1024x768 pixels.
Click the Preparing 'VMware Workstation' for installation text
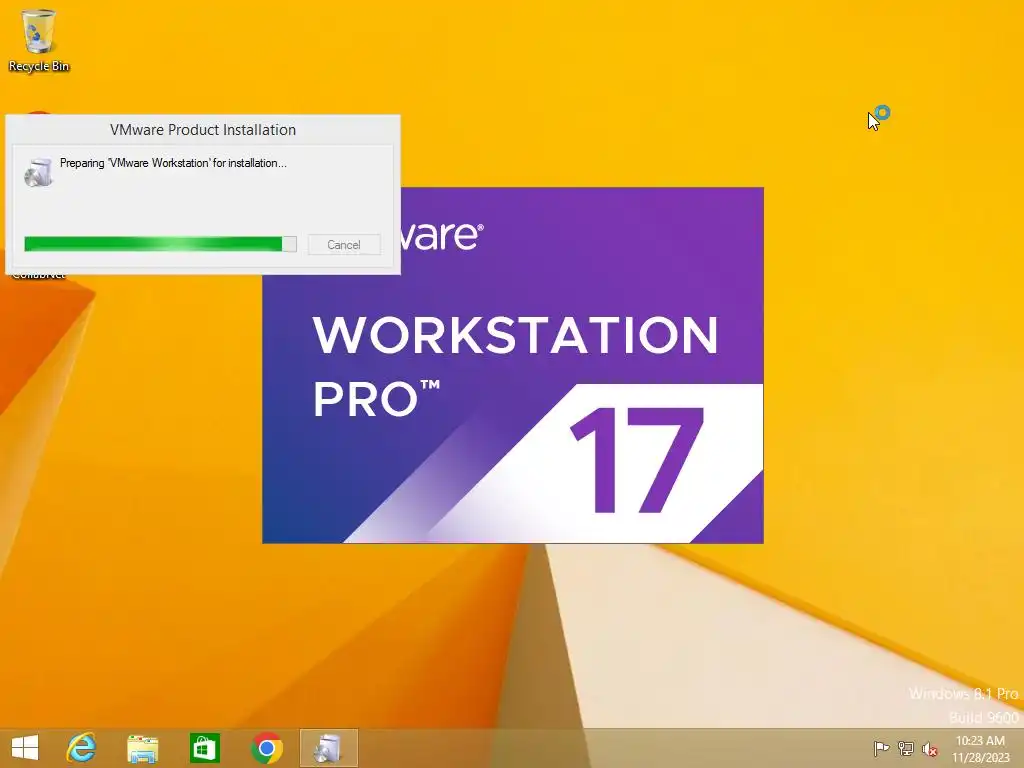(173, 163)
